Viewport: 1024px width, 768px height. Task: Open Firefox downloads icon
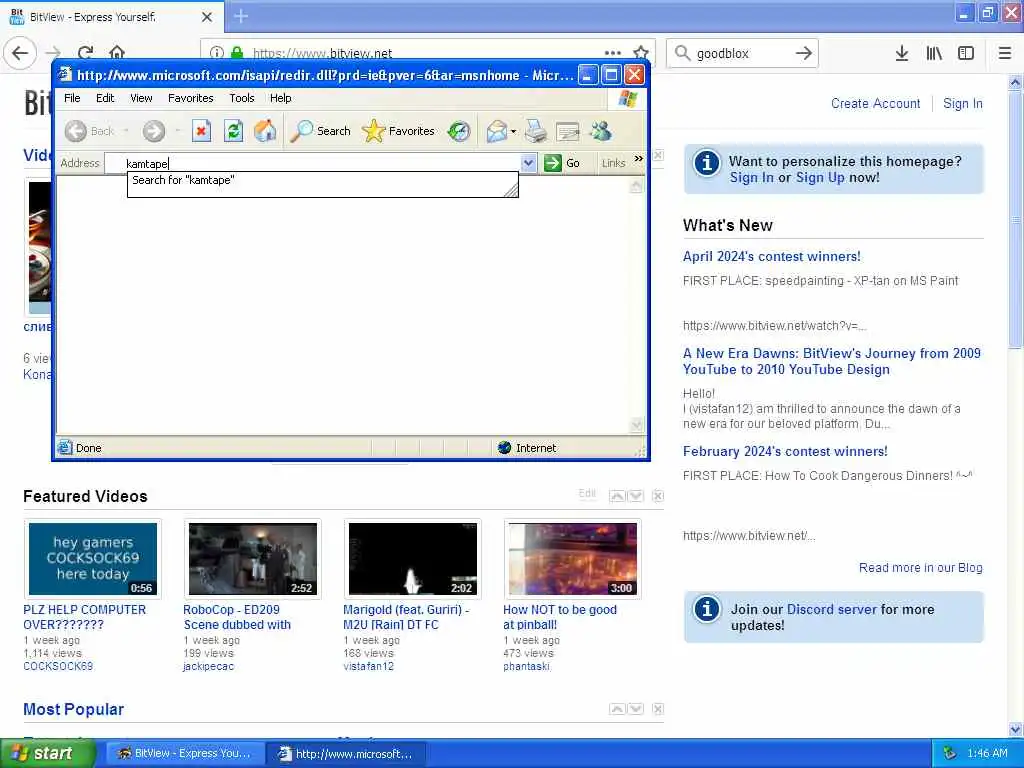902,53
